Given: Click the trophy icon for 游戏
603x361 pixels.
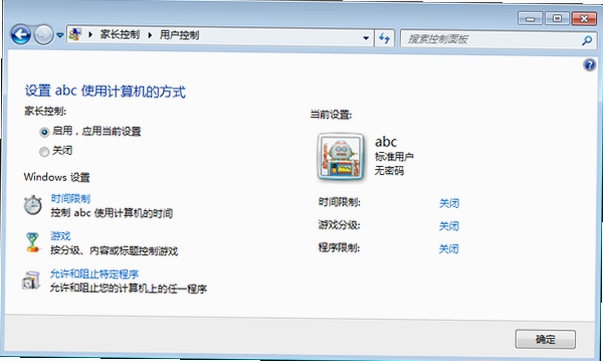Looking at the screenshot, I should point(33,242).
